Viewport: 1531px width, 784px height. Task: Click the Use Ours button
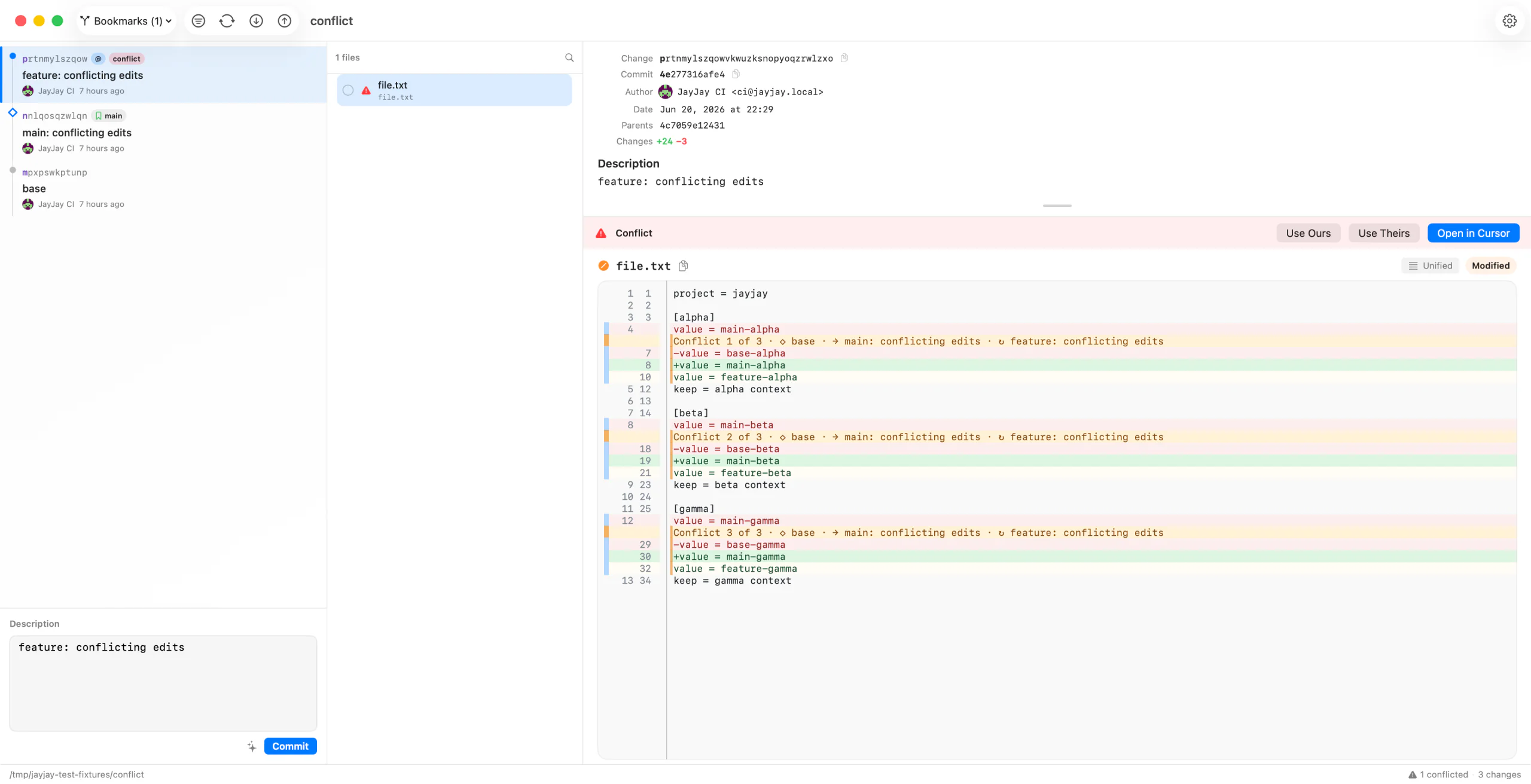(x=1308, y=233)
